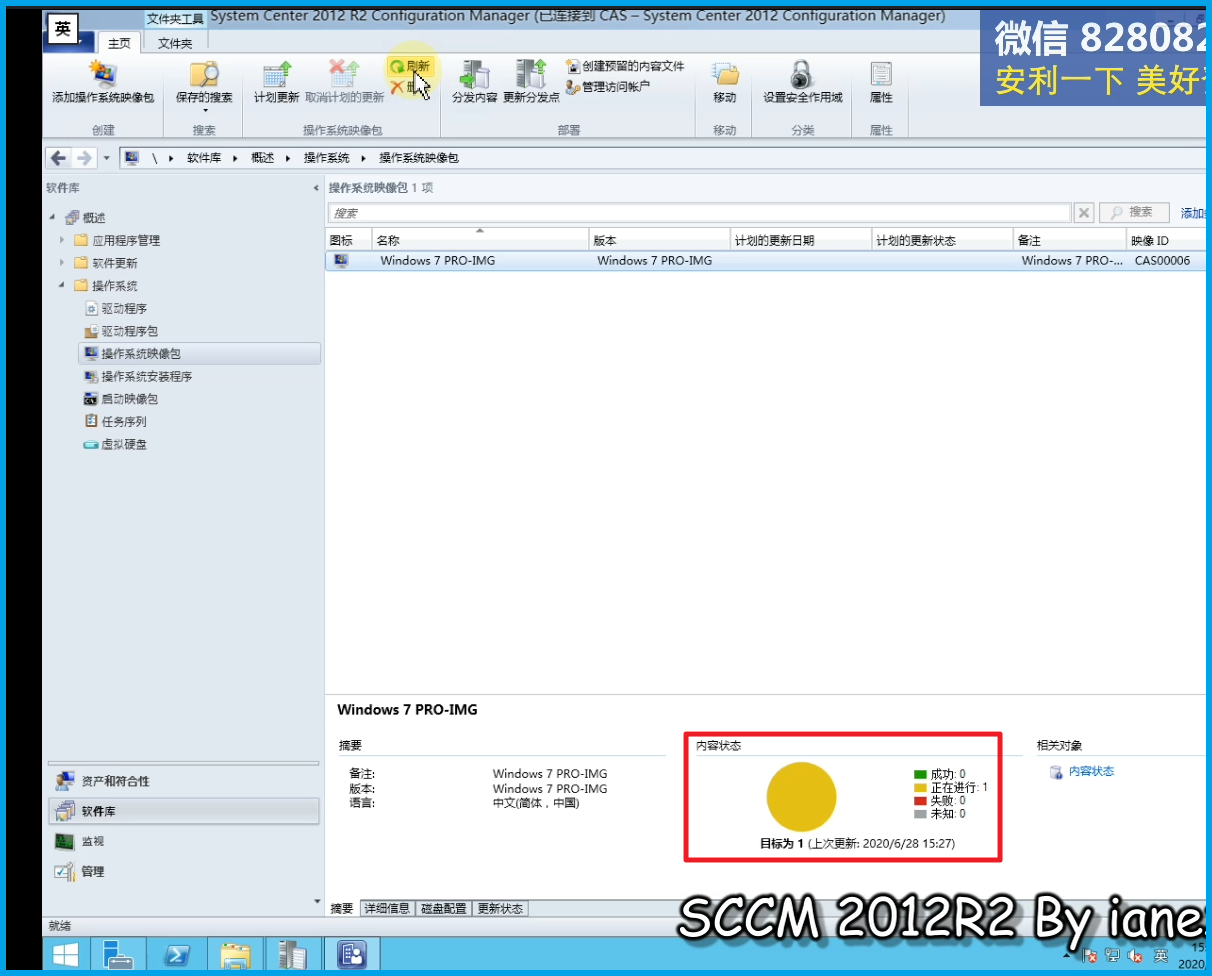Open Properties (属性) from ribbon

click(881, 83)
